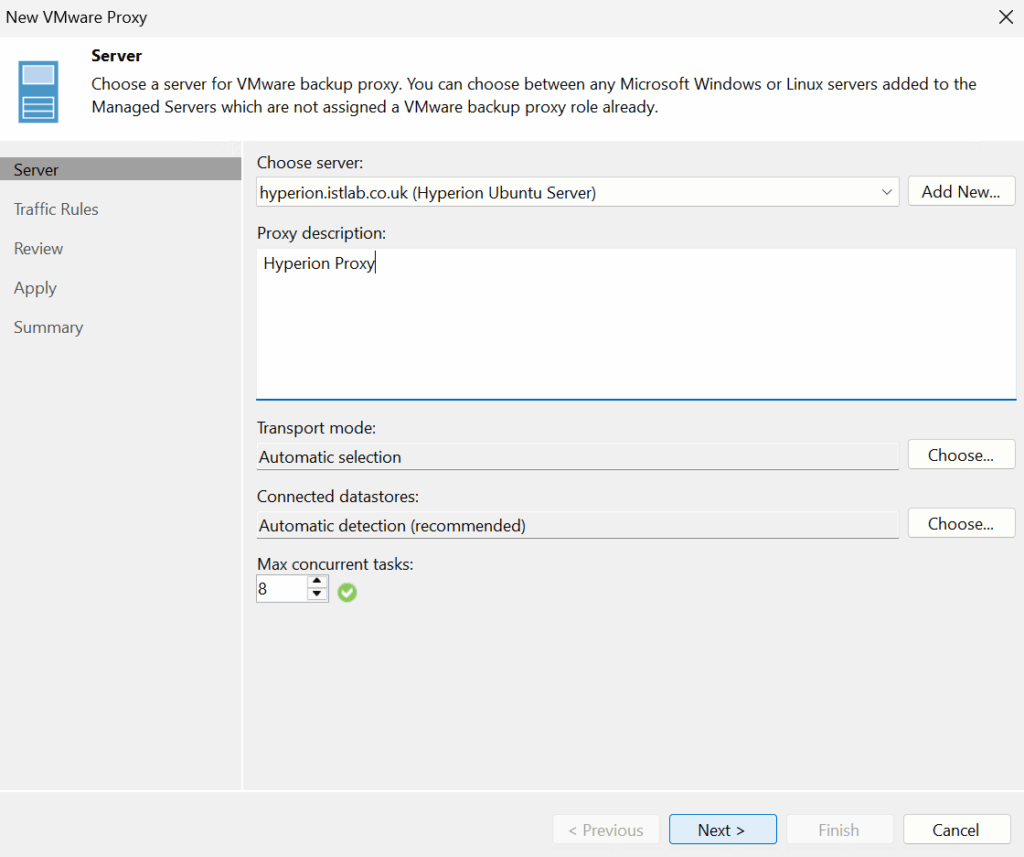
Task: Go to the Review step
Action: point(39,248)
